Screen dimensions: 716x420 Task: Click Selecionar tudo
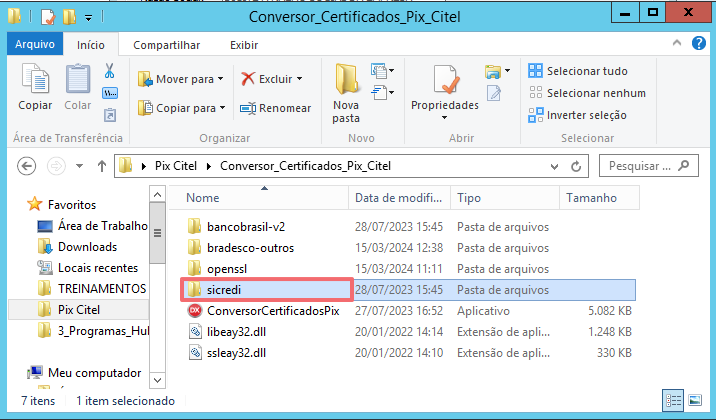click(578, 71)
